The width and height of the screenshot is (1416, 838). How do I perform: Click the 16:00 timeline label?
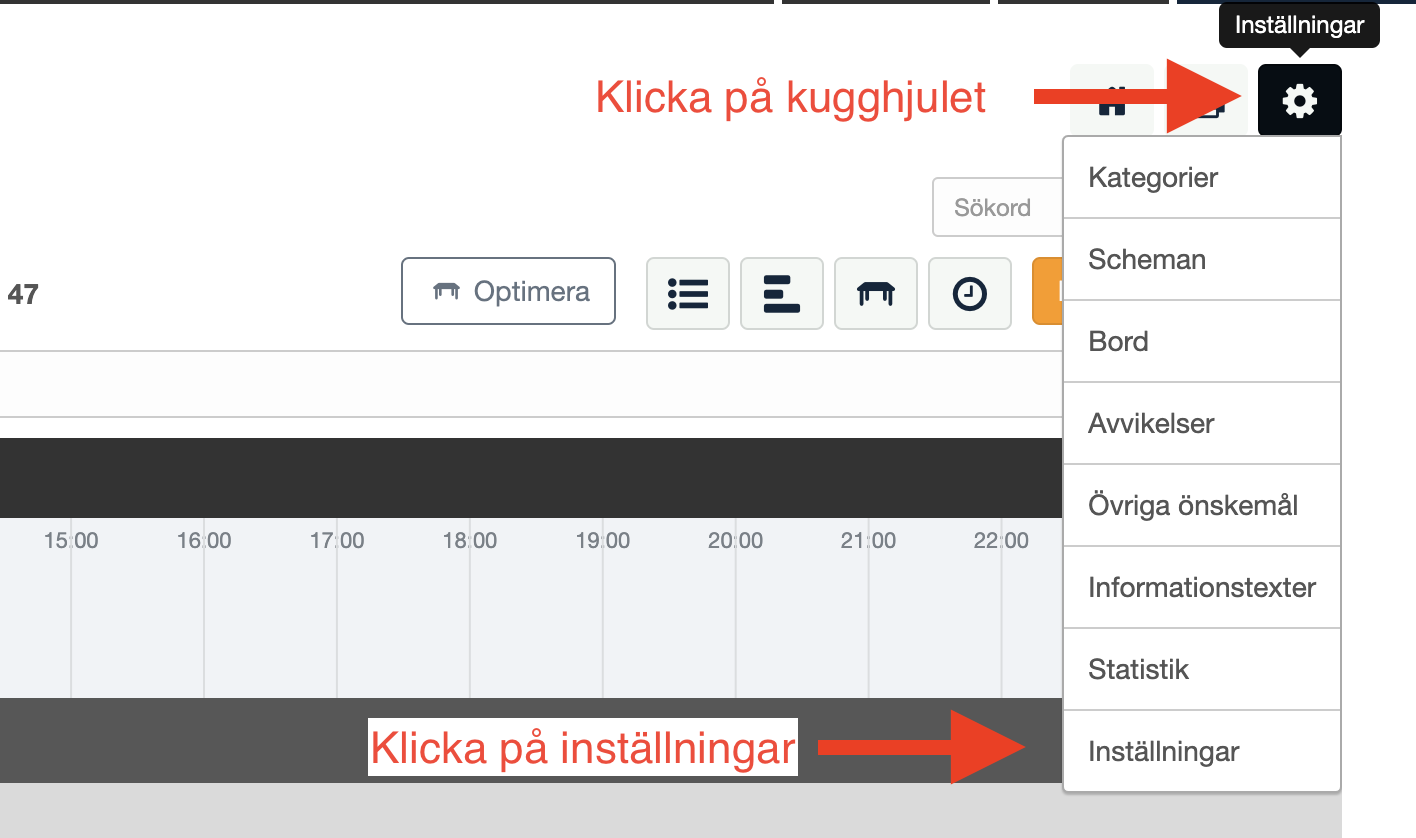(x=204, y=541)
